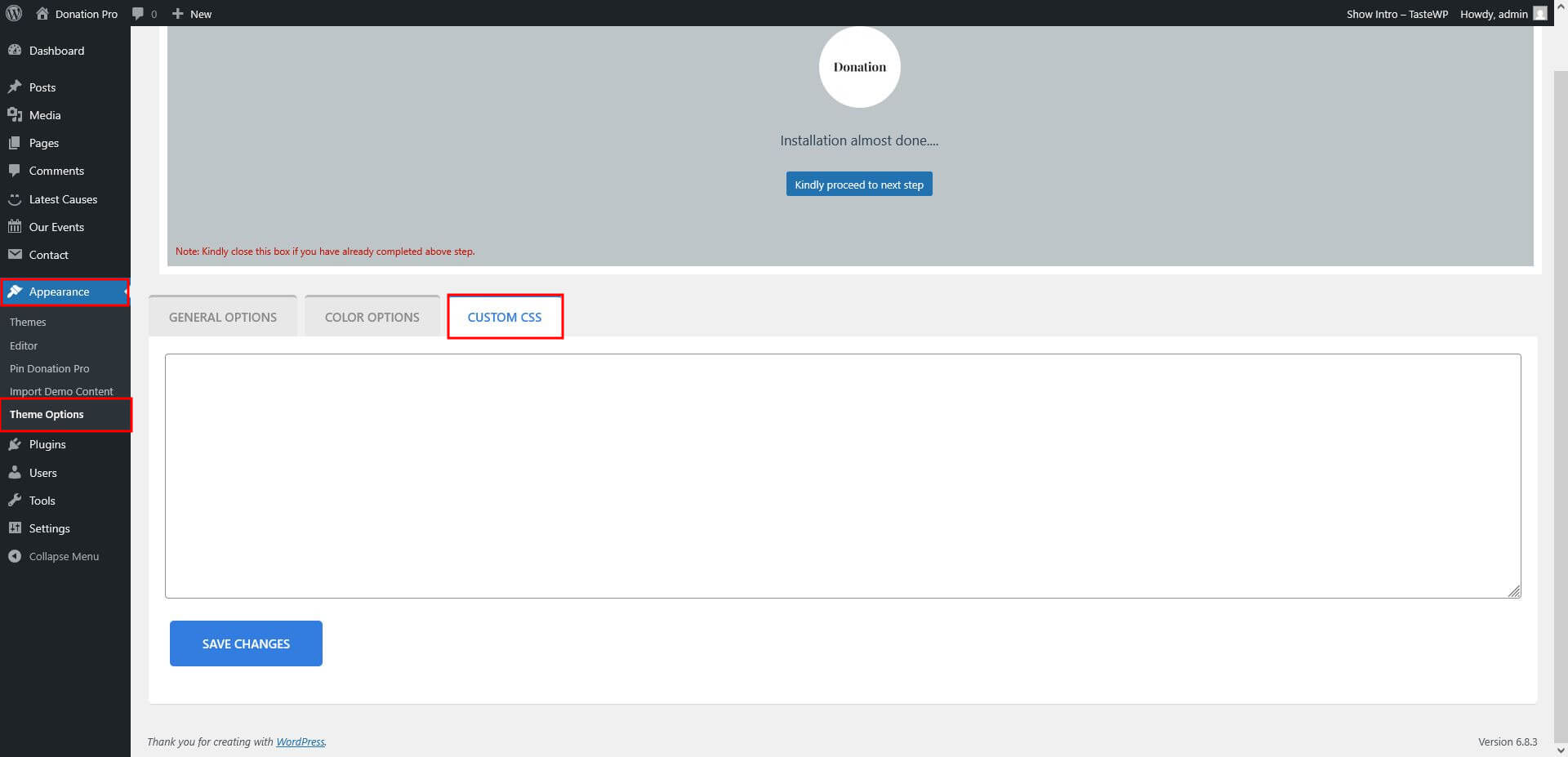
Task: Switch to the General Options tab
Action: (x=222, y=317)
